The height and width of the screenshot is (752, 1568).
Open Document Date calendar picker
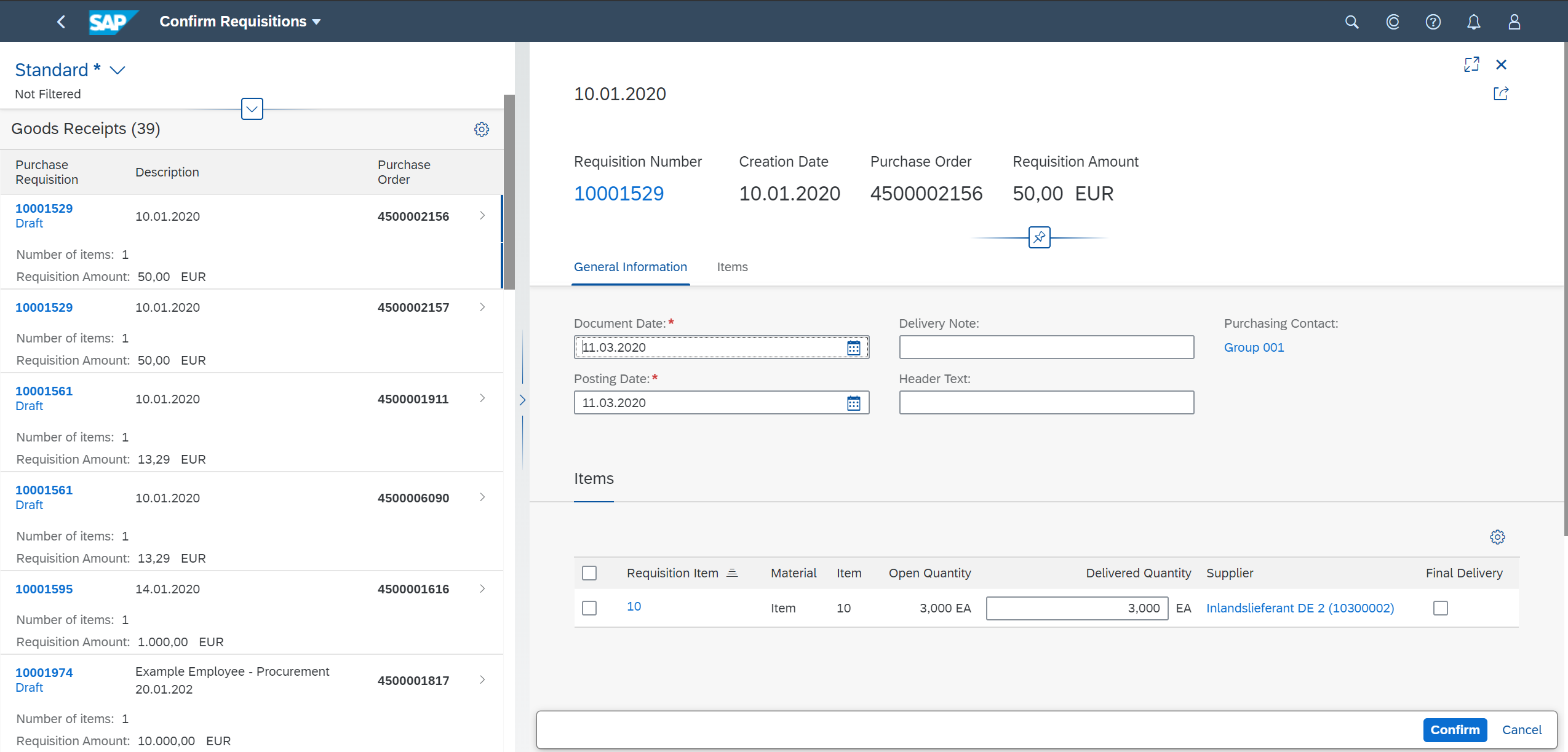pyautogui.click(x=853, y=348)
